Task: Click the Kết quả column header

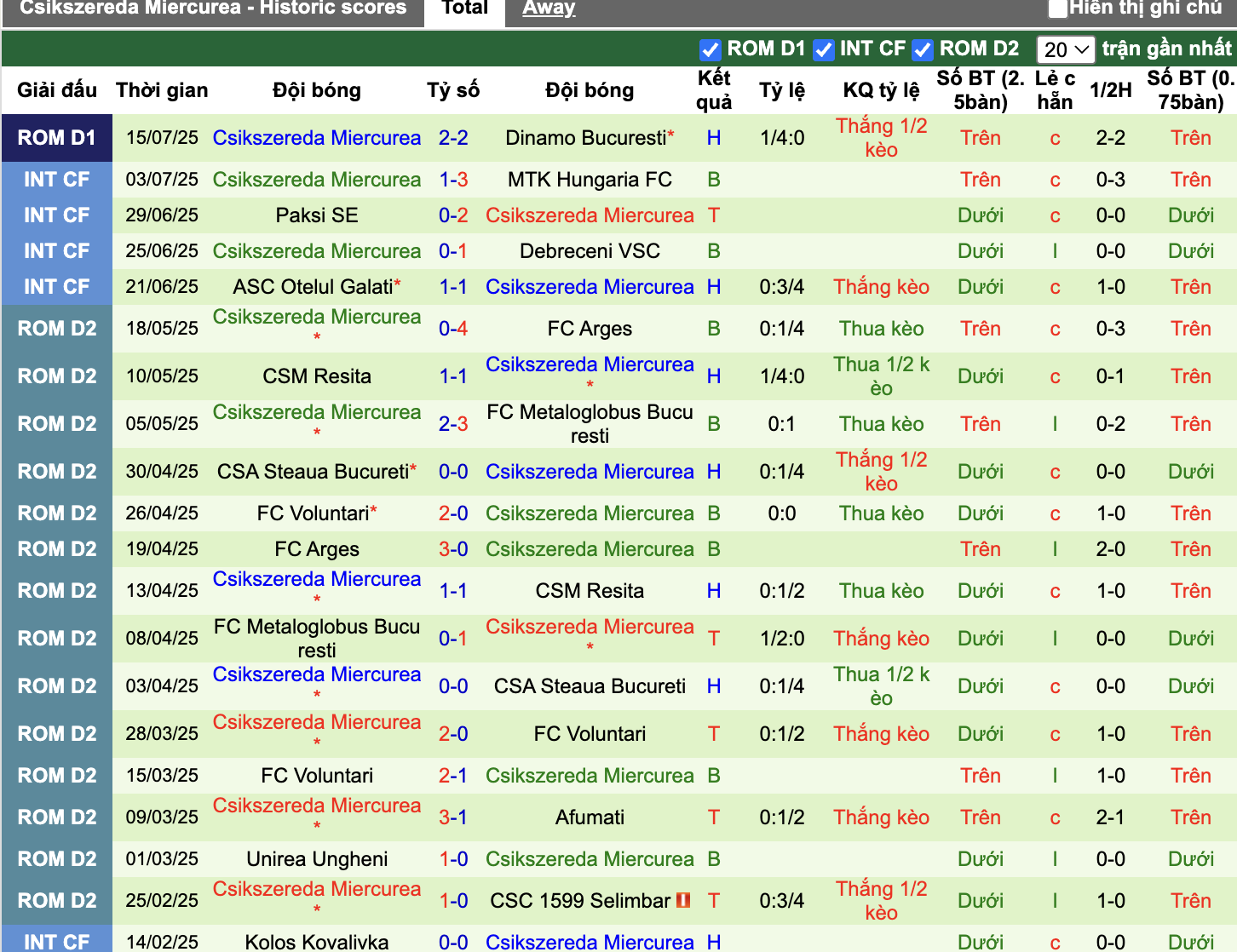Action: [714, 90]
